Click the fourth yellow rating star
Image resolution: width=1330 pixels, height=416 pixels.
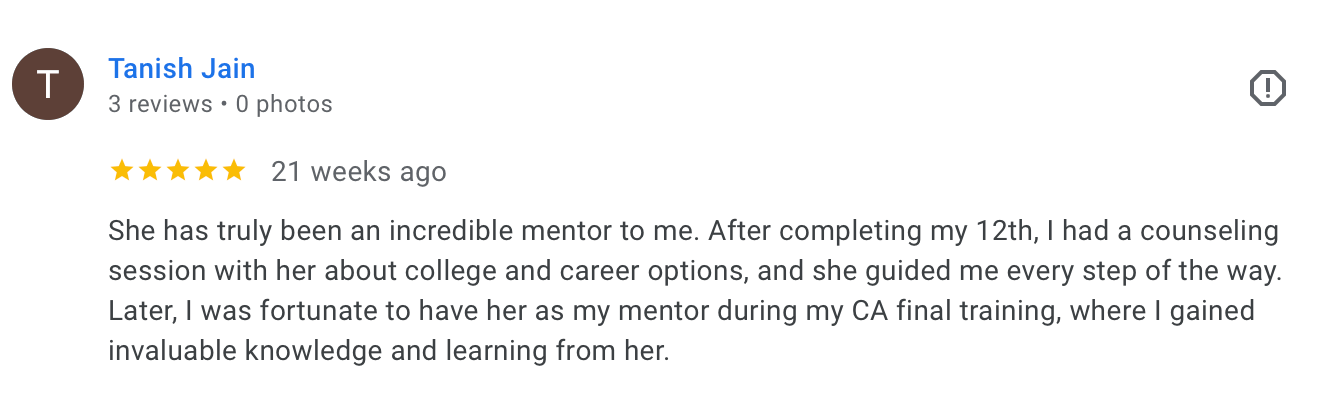[206, 171]
